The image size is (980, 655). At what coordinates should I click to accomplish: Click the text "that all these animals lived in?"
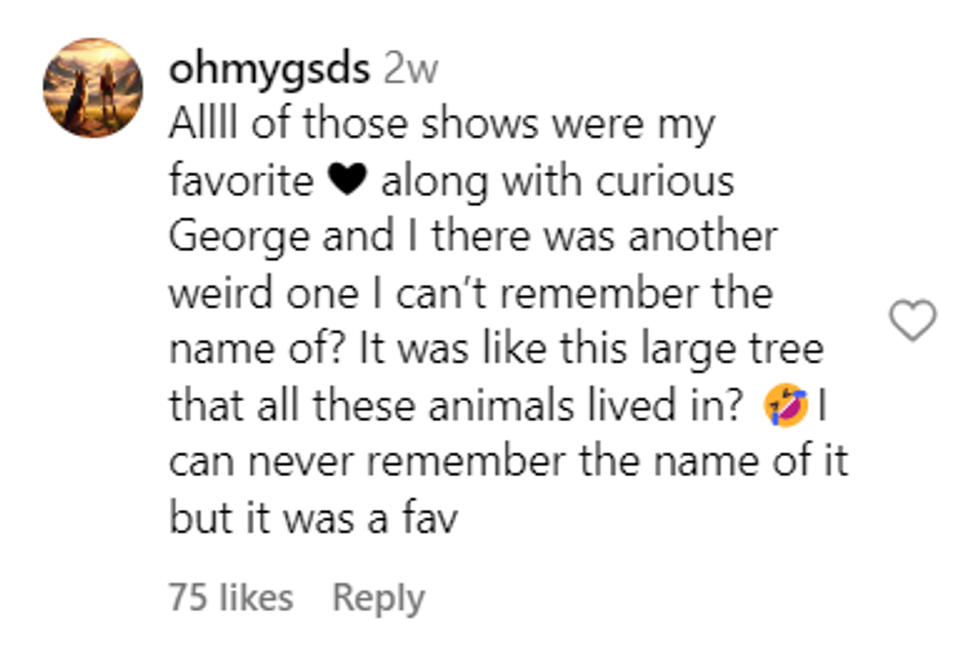point(455,407)
